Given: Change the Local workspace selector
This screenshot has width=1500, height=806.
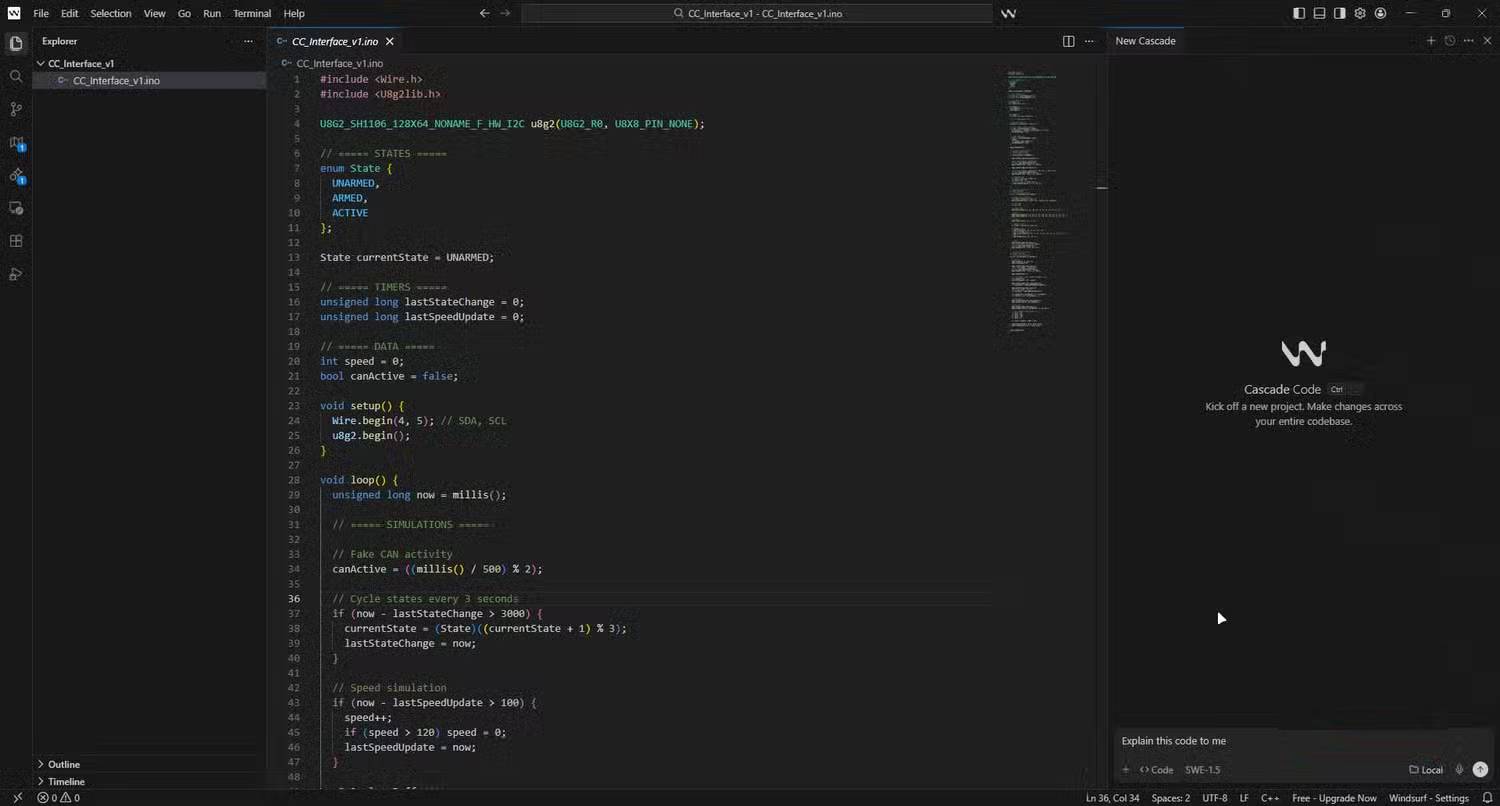Looking at the screenshot, I should click(x=1426, y=770).
